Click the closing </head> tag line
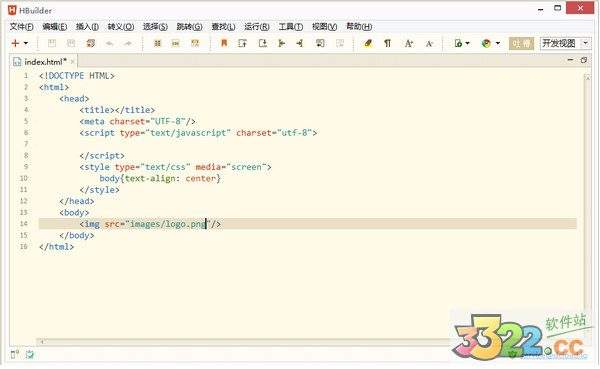This screenshot has height=369, width=600. pos(77,201)
